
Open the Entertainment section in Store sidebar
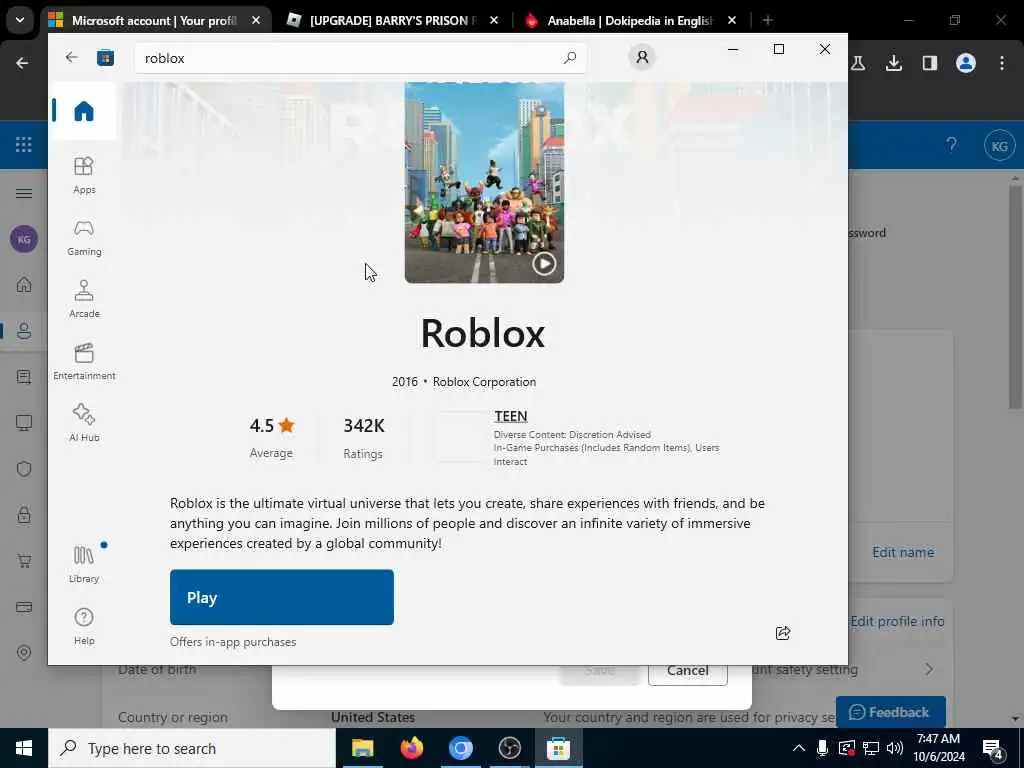(x=84, y=361)
